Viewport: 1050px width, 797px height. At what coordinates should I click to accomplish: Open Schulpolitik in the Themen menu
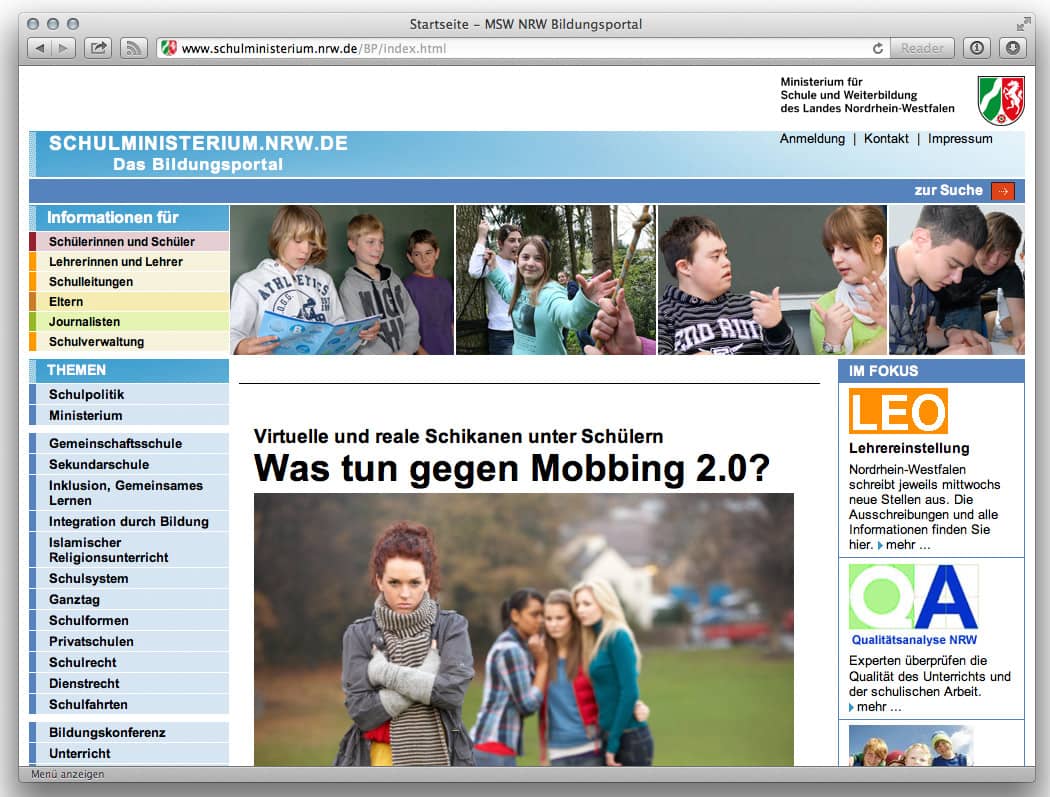point(87,395)
